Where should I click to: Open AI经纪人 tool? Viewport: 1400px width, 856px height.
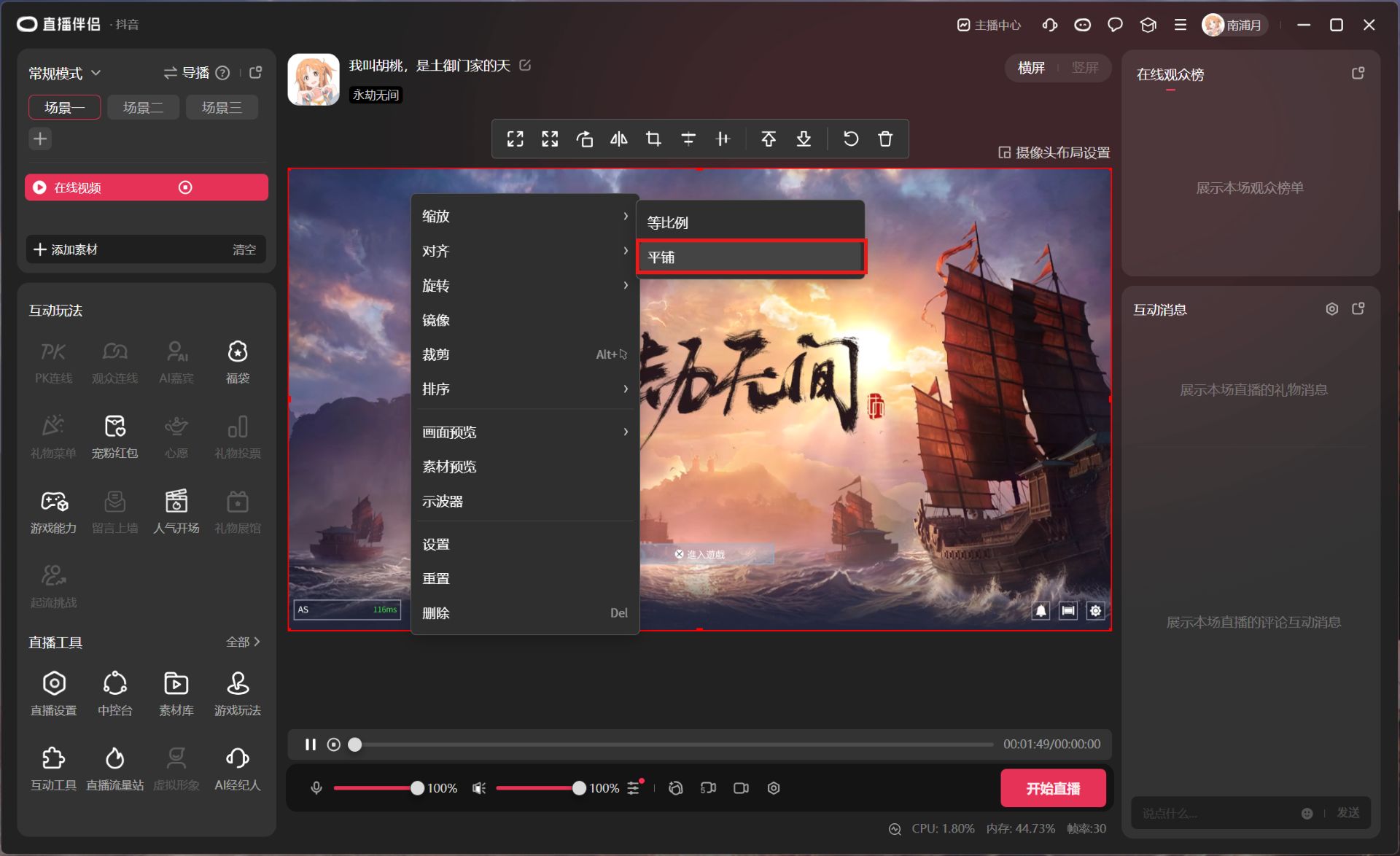click(x=238, y=769)
